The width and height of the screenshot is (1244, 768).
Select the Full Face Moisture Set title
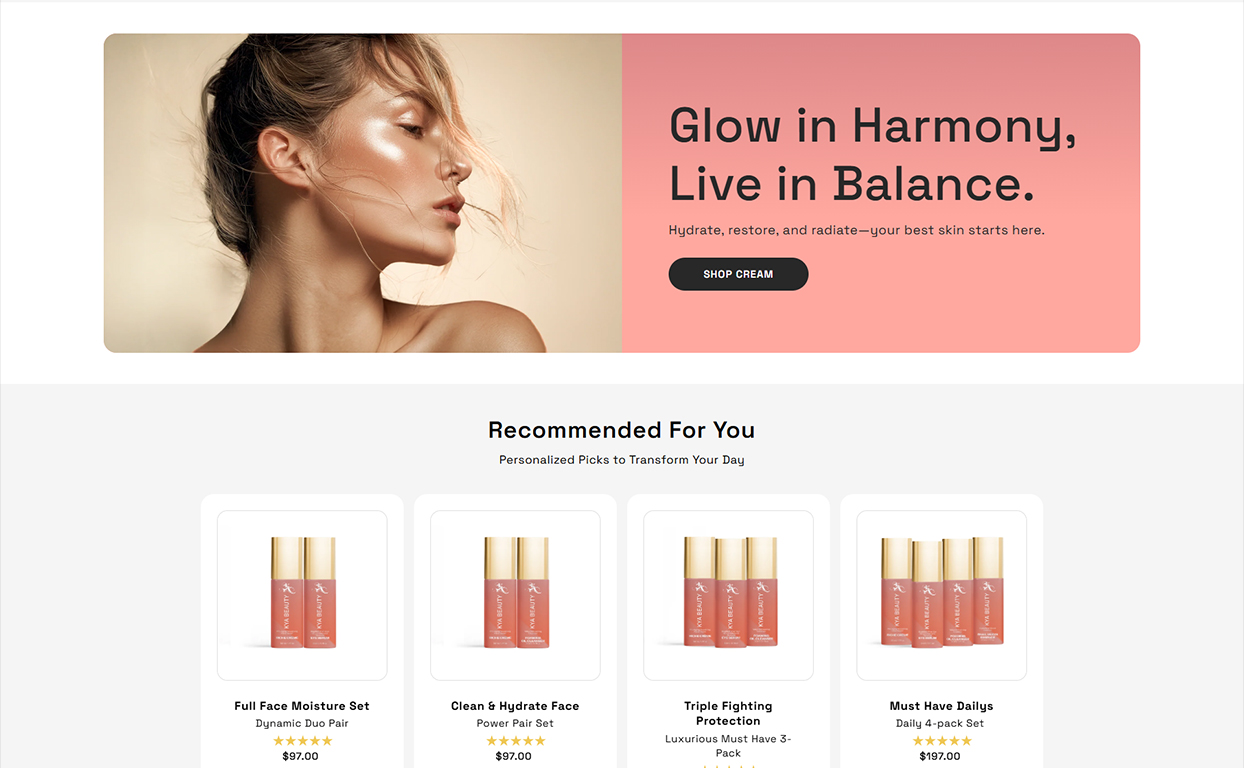coord(302,706)
